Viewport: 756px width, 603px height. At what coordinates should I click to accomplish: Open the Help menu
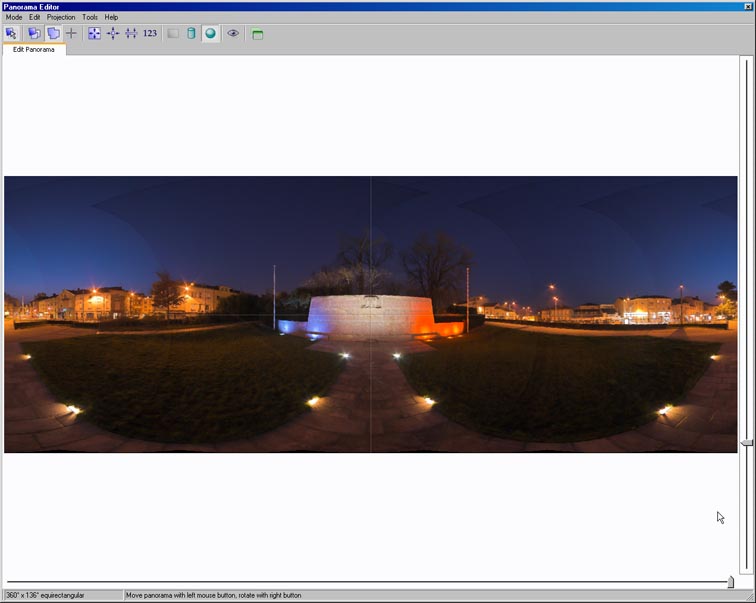tap(111, 17)
